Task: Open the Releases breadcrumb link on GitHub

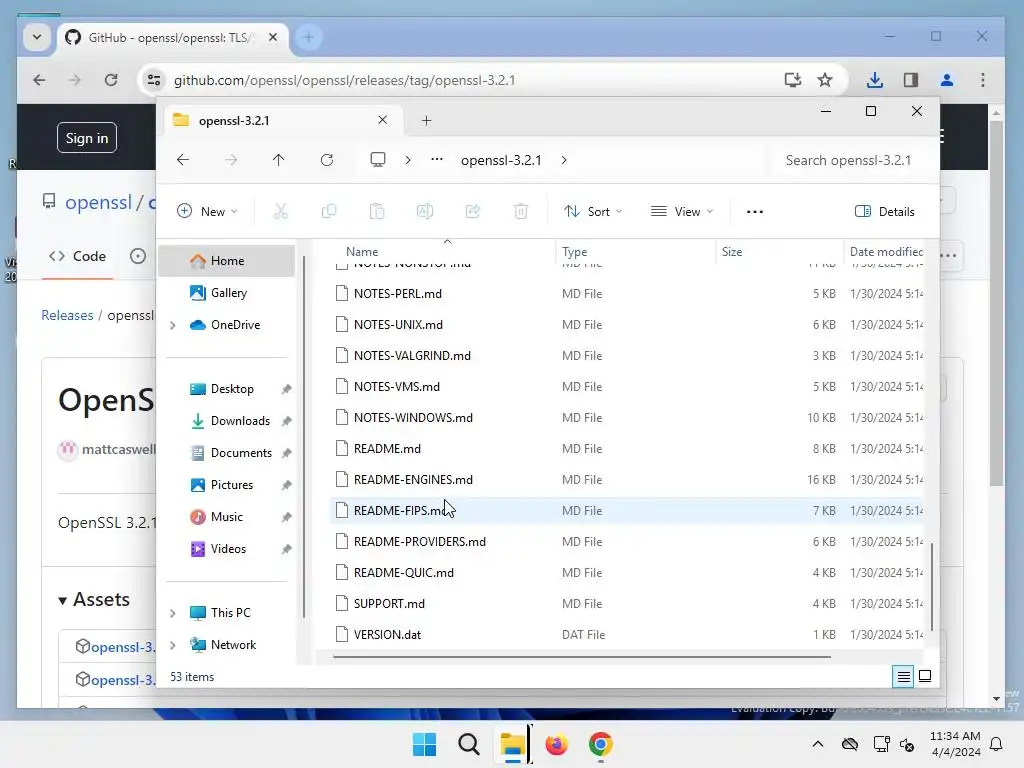Action: pos(67,315)
